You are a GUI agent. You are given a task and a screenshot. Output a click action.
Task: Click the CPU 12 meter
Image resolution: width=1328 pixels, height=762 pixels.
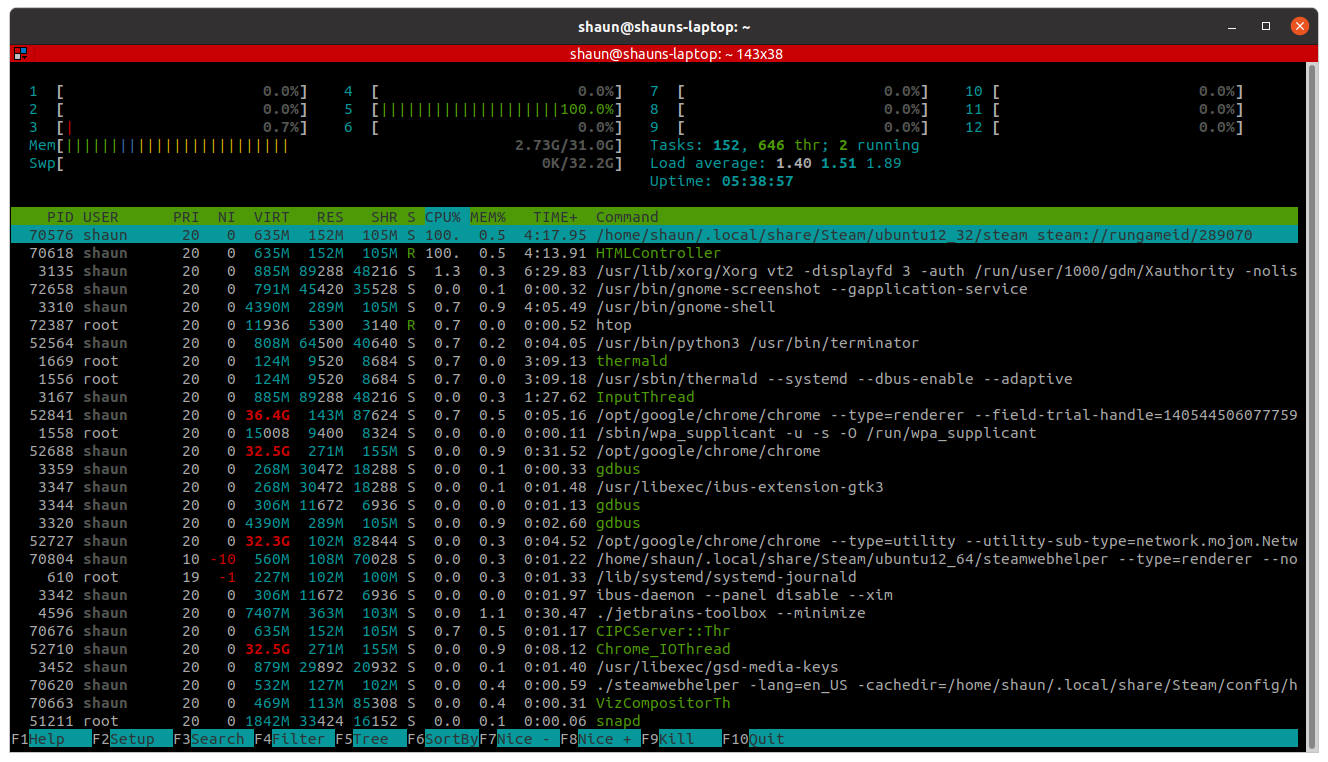[x=1105, y=127]
